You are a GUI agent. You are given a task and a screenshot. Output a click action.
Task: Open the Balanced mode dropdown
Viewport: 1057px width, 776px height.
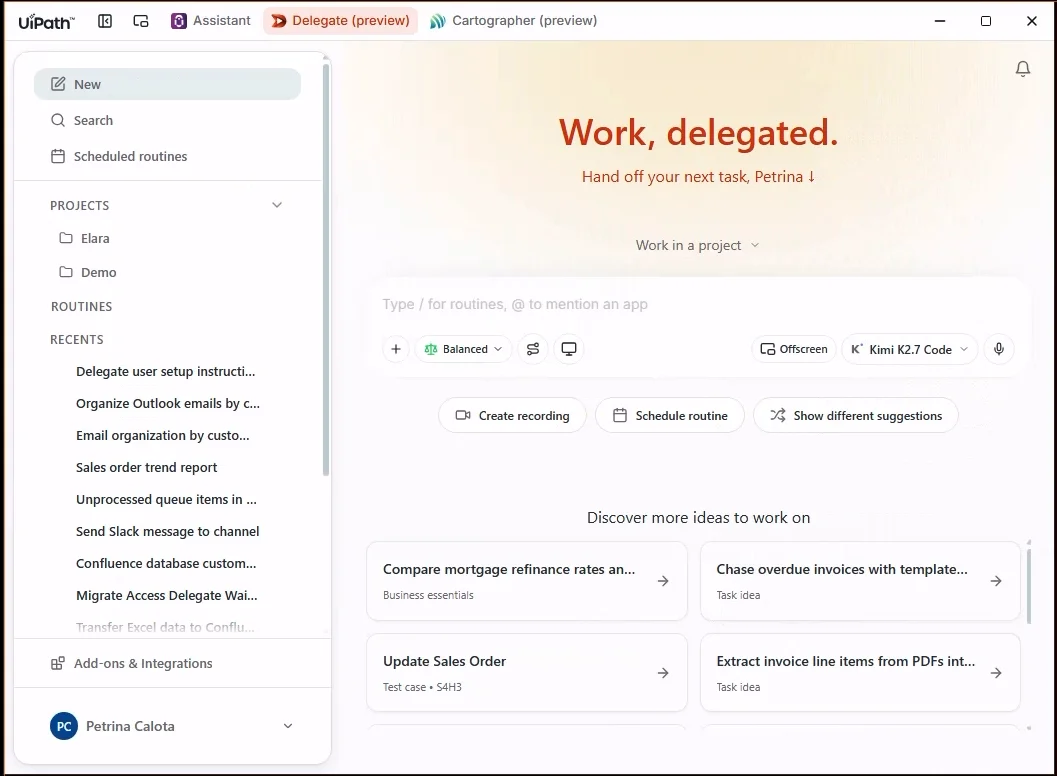pos(463,349)
